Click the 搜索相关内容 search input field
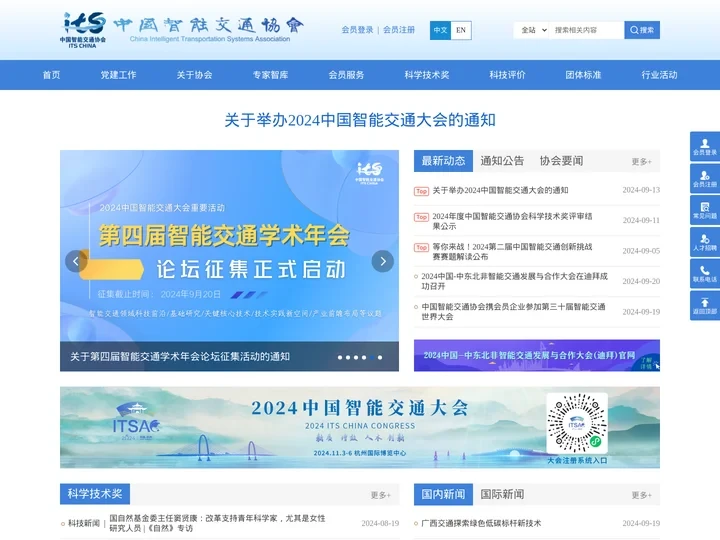Screen dimensions: 720x540 pyautogui.click(x=586, y=30)
